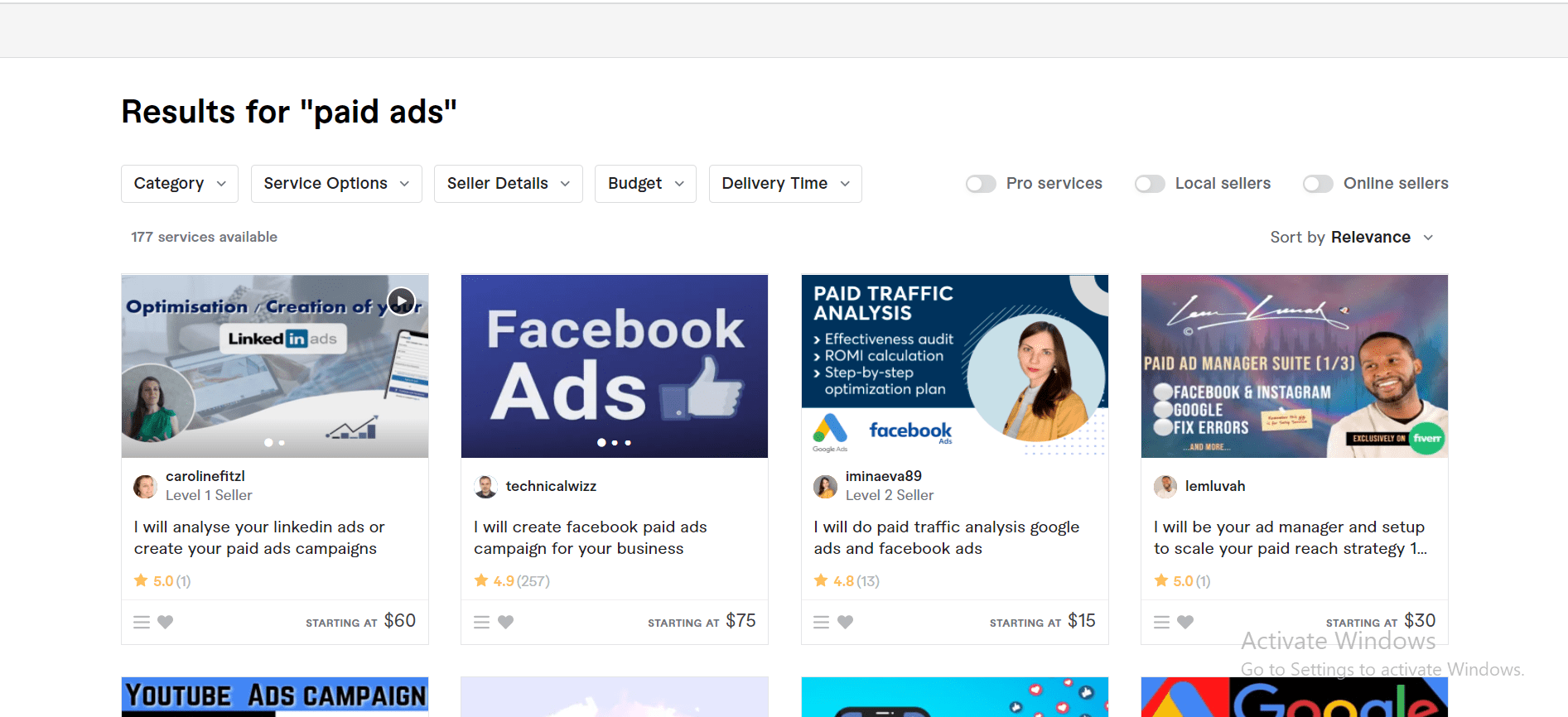
Task: Click $75 starting price on technicalwizz gig
Action: tap(741, 621)
